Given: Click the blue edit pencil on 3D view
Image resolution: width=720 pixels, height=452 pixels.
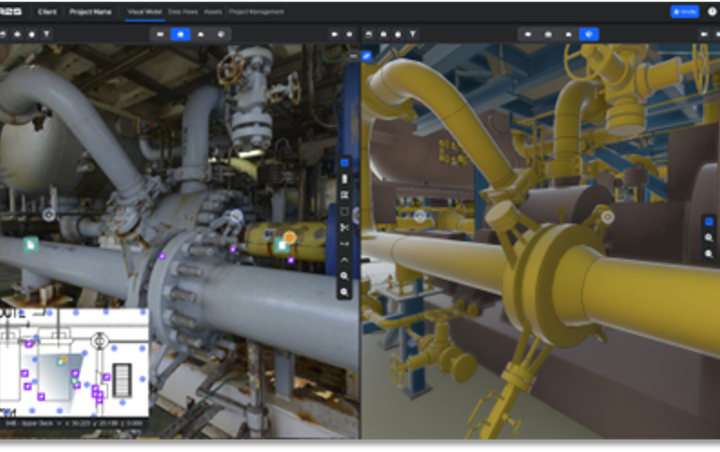Looking at the screenshot, I should point(366,56).
